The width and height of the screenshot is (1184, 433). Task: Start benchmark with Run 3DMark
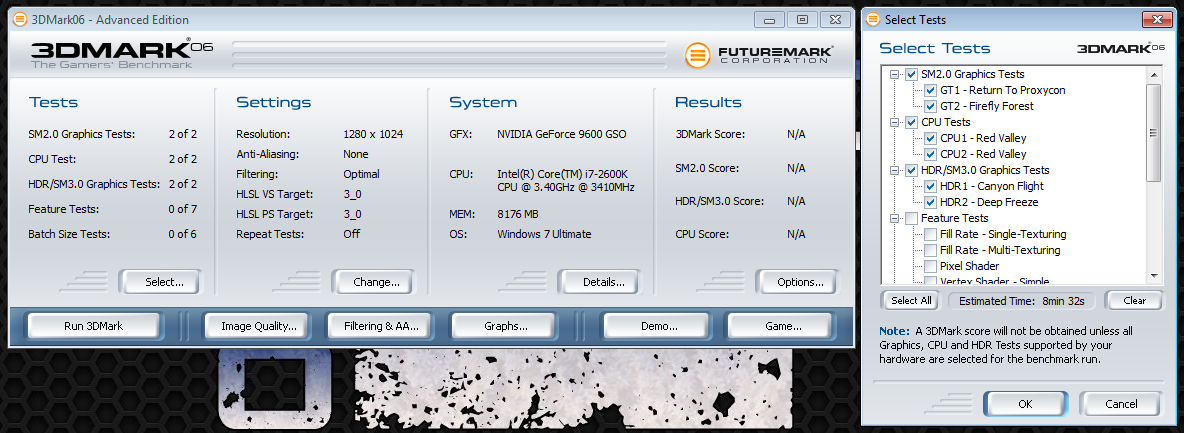[94, 326]
